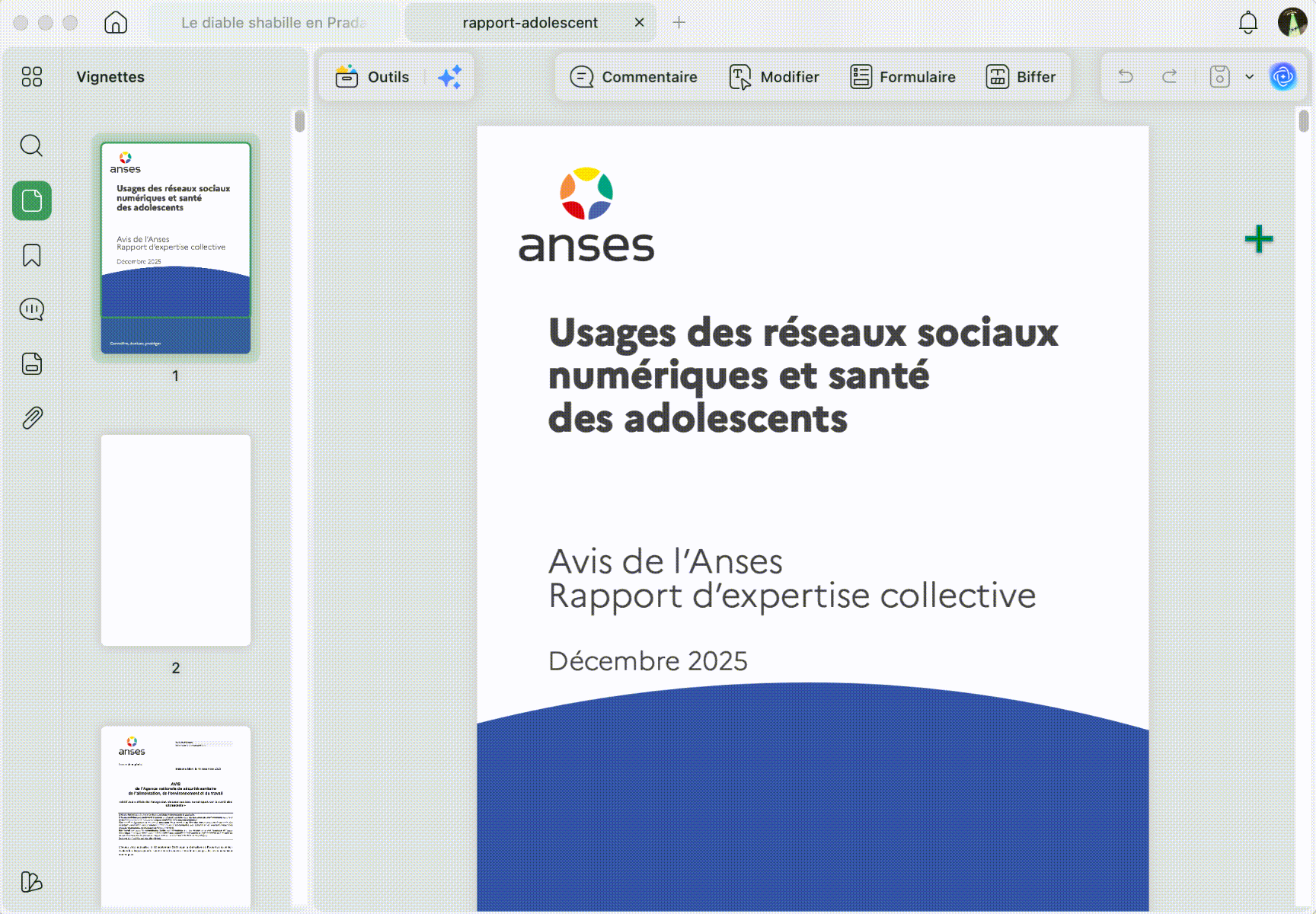Select the rapport-adolescent tab
The height and width of the screenshot is (914, 1316).
pos(530,23)
